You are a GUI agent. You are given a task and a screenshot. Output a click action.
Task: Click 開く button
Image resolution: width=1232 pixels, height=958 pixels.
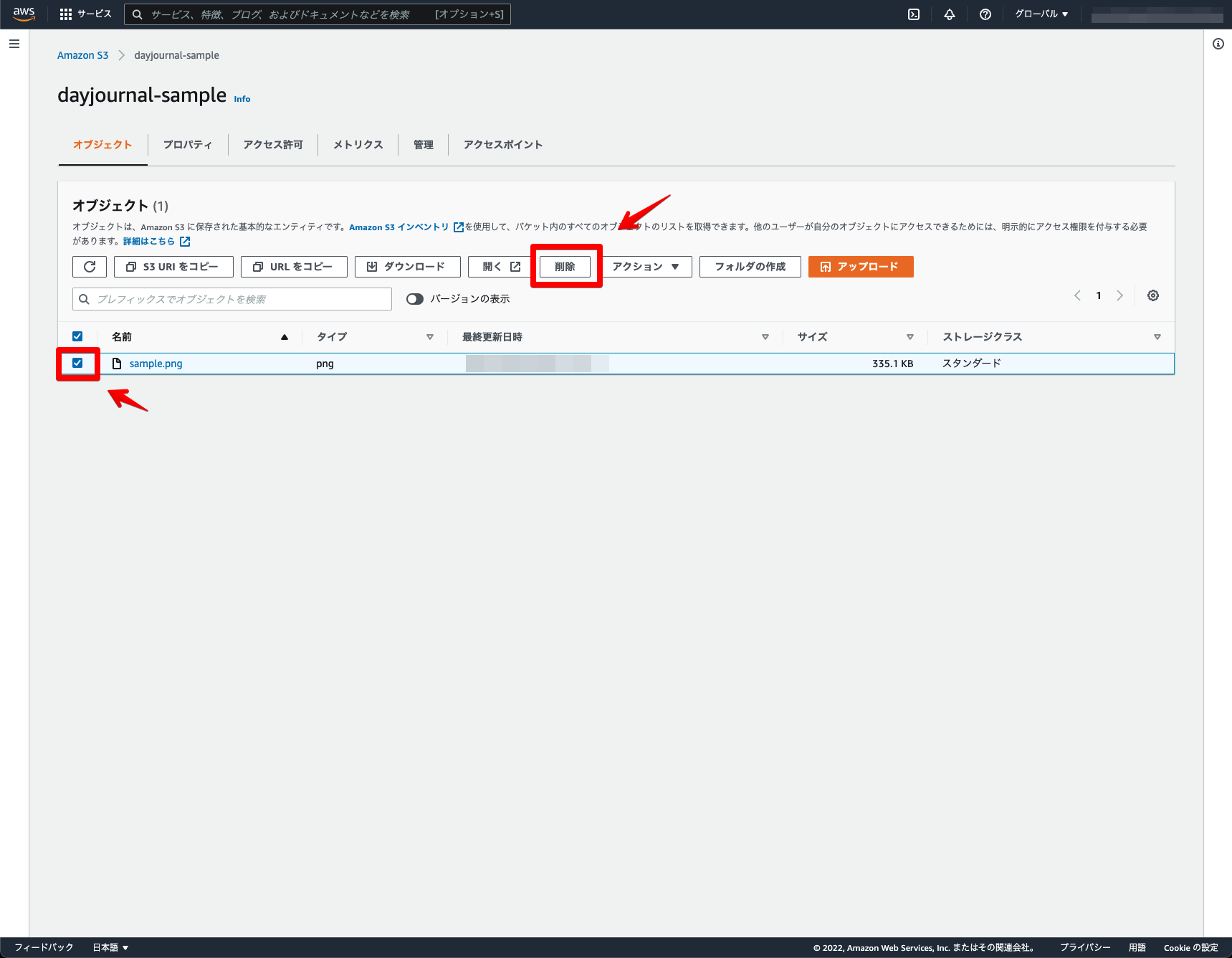point(502,267)
